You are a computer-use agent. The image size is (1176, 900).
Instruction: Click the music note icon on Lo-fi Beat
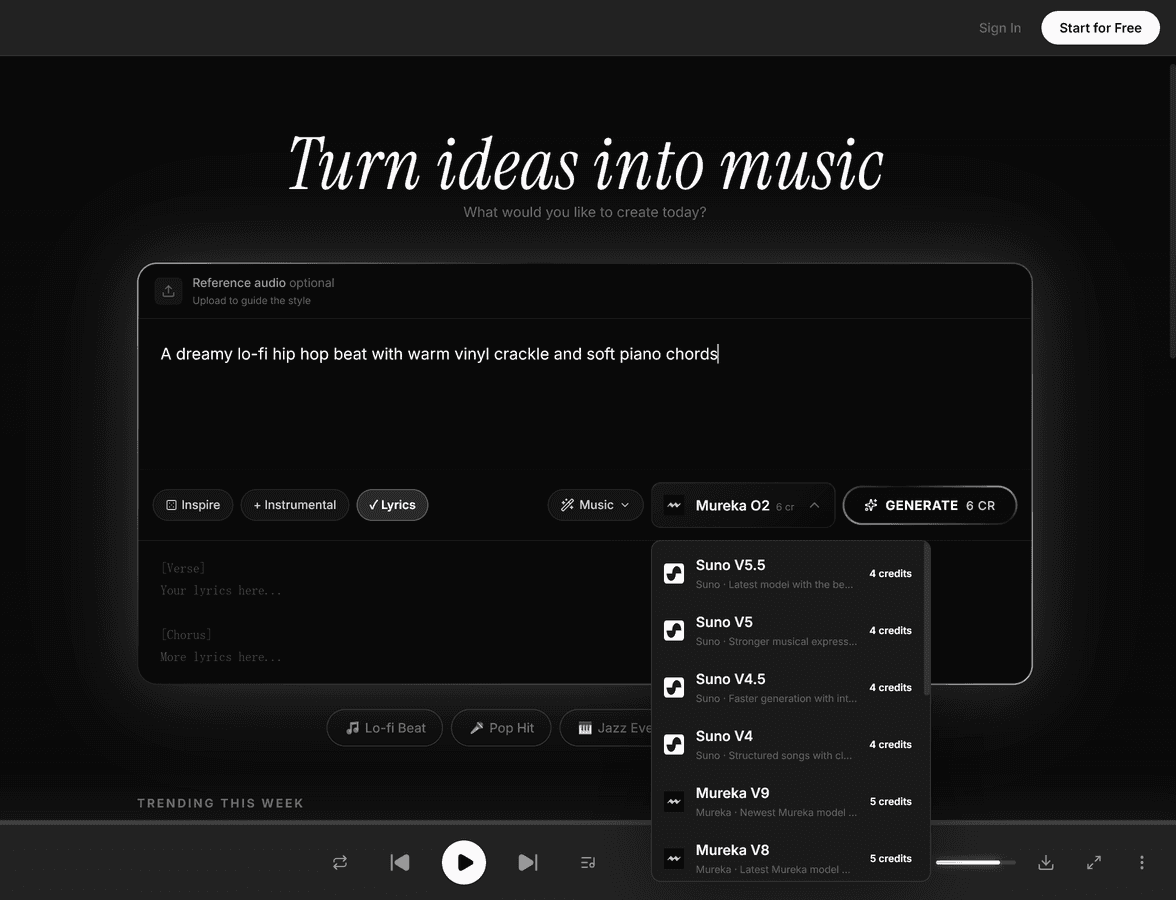click(352, 728)
